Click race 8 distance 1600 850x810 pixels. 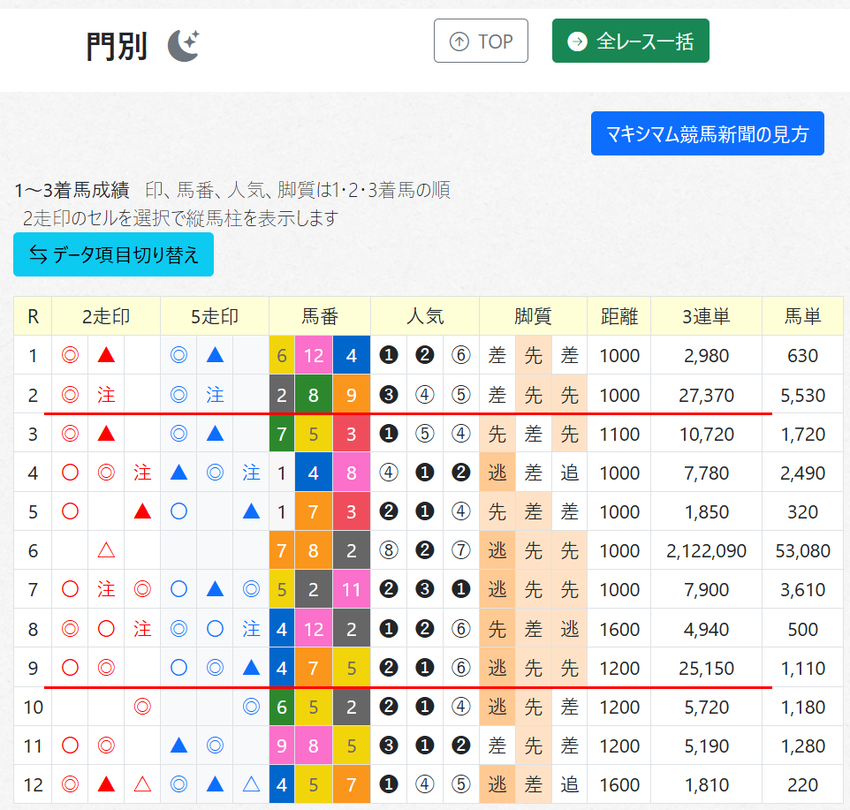(x=619, y=629)
